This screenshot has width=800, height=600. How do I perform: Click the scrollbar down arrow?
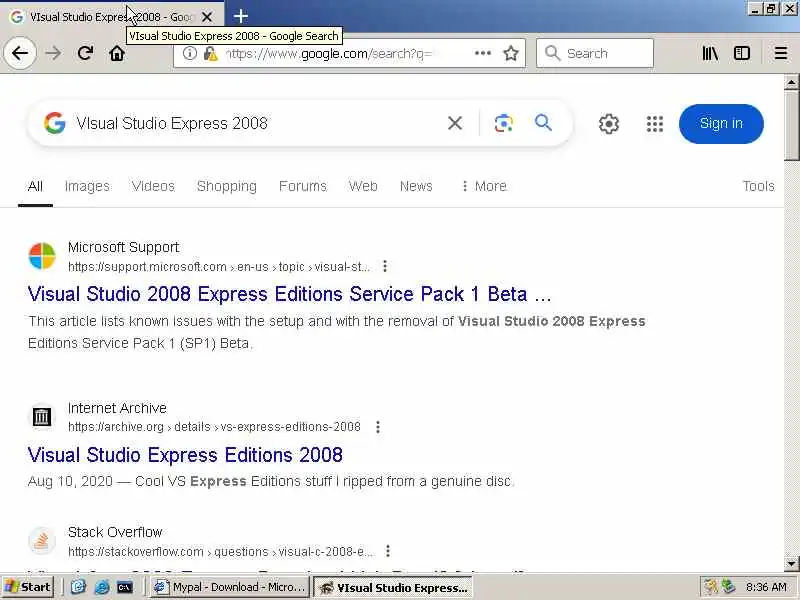click(x=791, y=564)
